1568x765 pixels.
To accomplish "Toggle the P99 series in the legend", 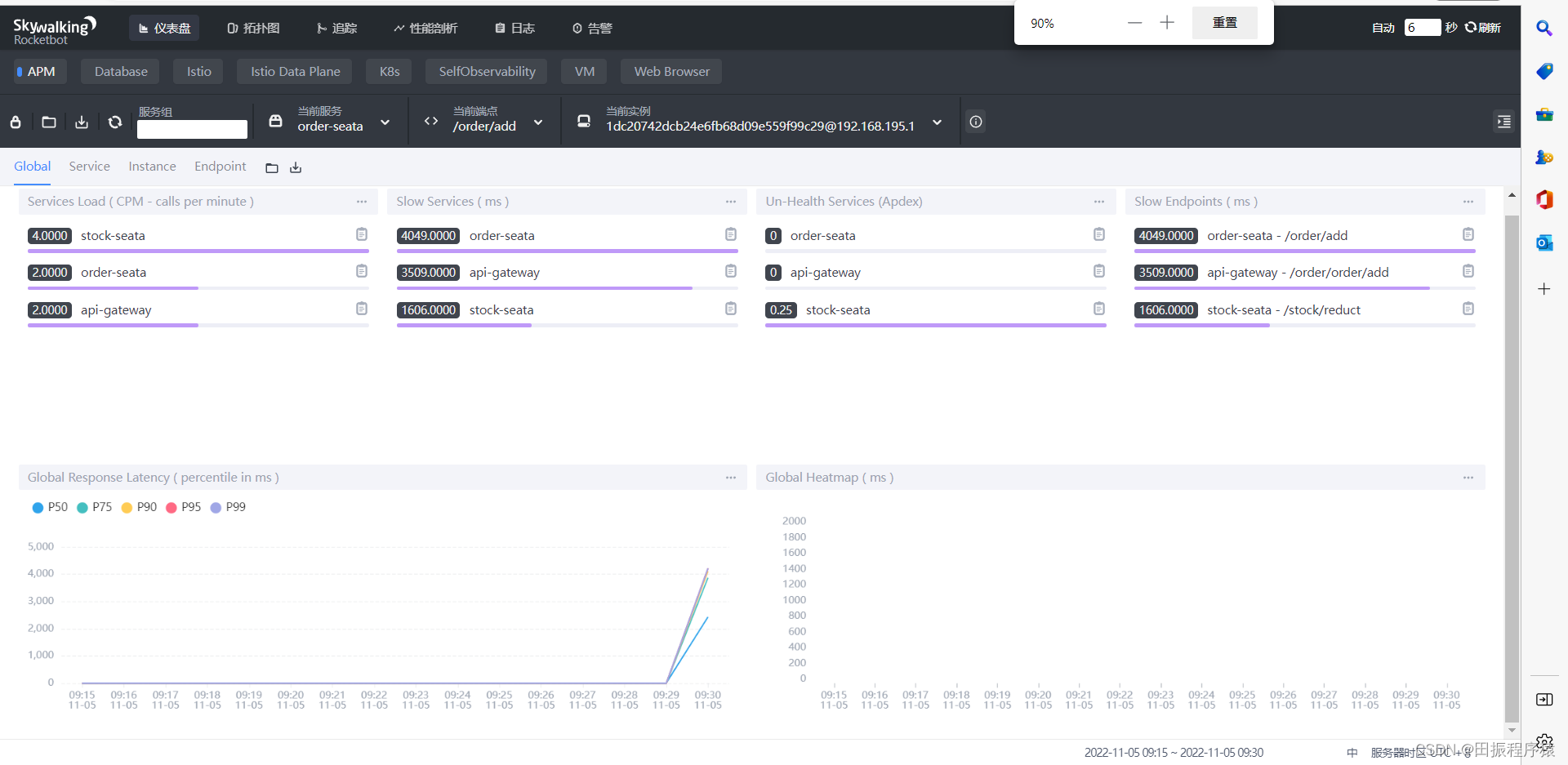I will click(228, 507).
